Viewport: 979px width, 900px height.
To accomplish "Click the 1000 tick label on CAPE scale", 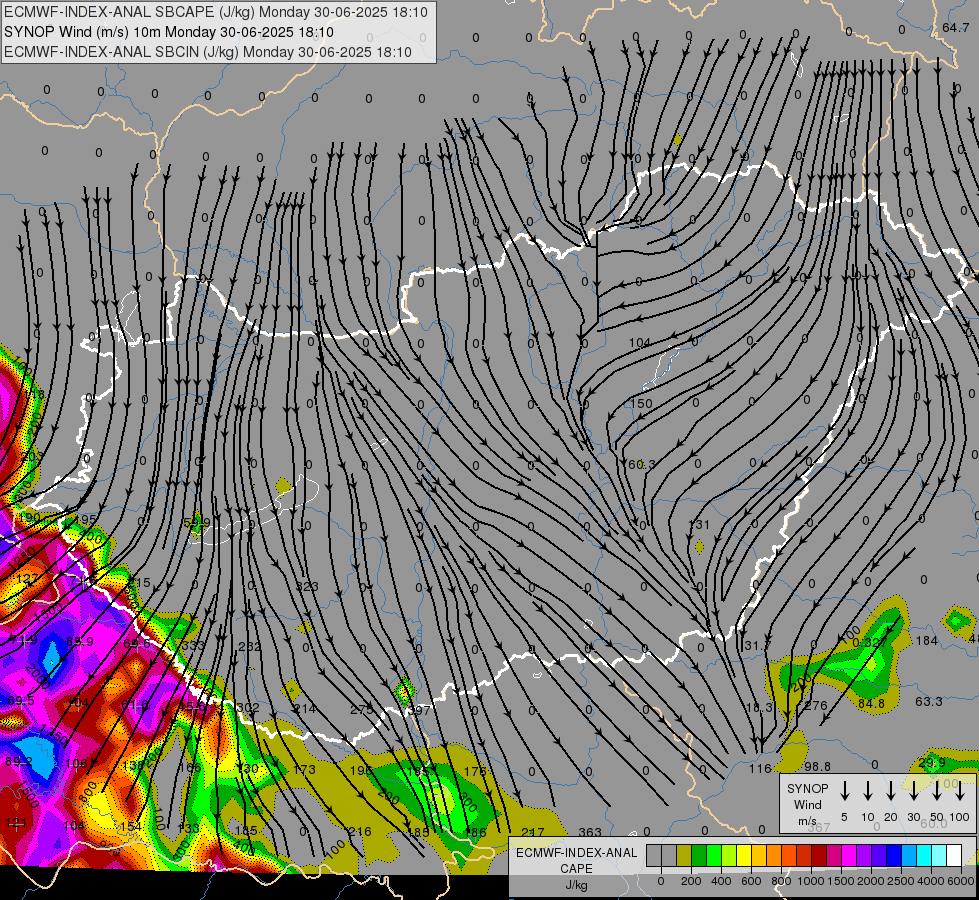I will click(811, 881).
